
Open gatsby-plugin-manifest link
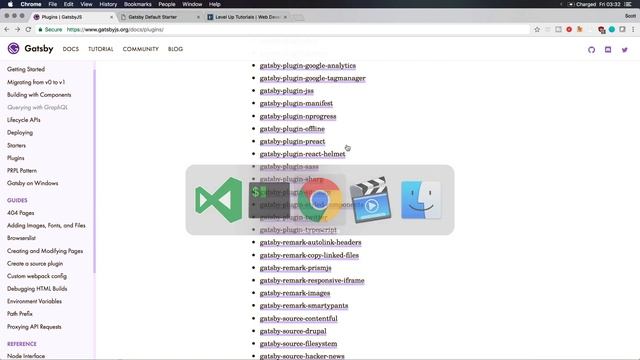[x=296, y=104]
